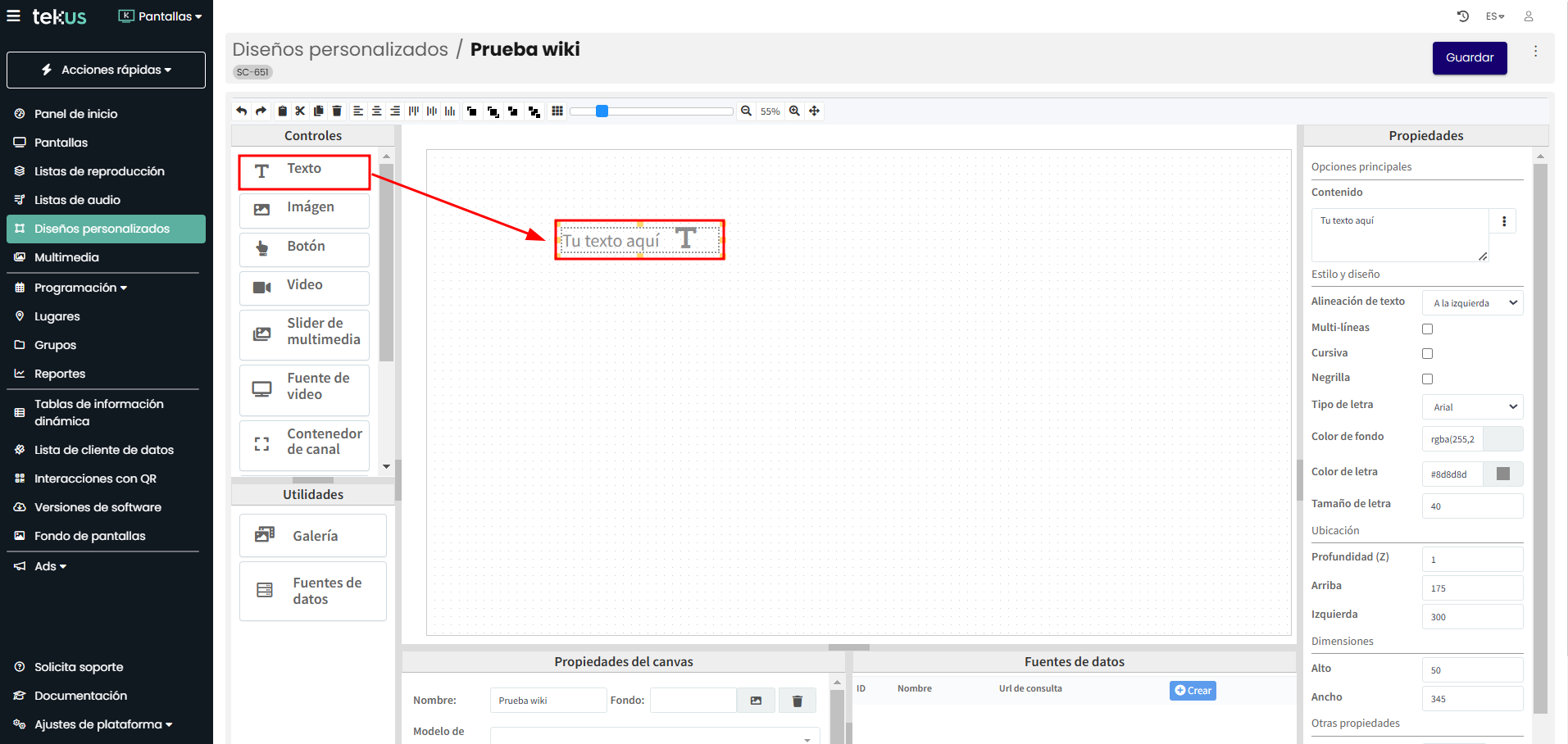The image size is (1568, 744).
Task: Delete selection with toolbar trash icon
Action: pos(337,111)
